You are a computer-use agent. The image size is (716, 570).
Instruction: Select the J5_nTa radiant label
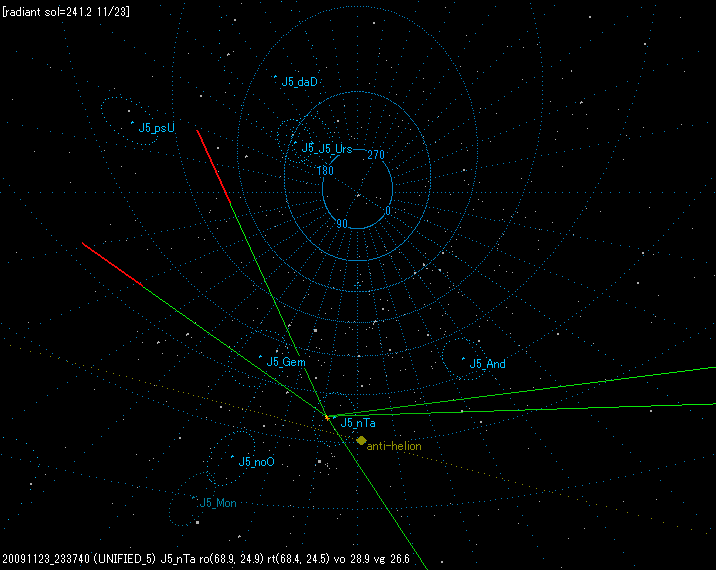pos(358,423)
